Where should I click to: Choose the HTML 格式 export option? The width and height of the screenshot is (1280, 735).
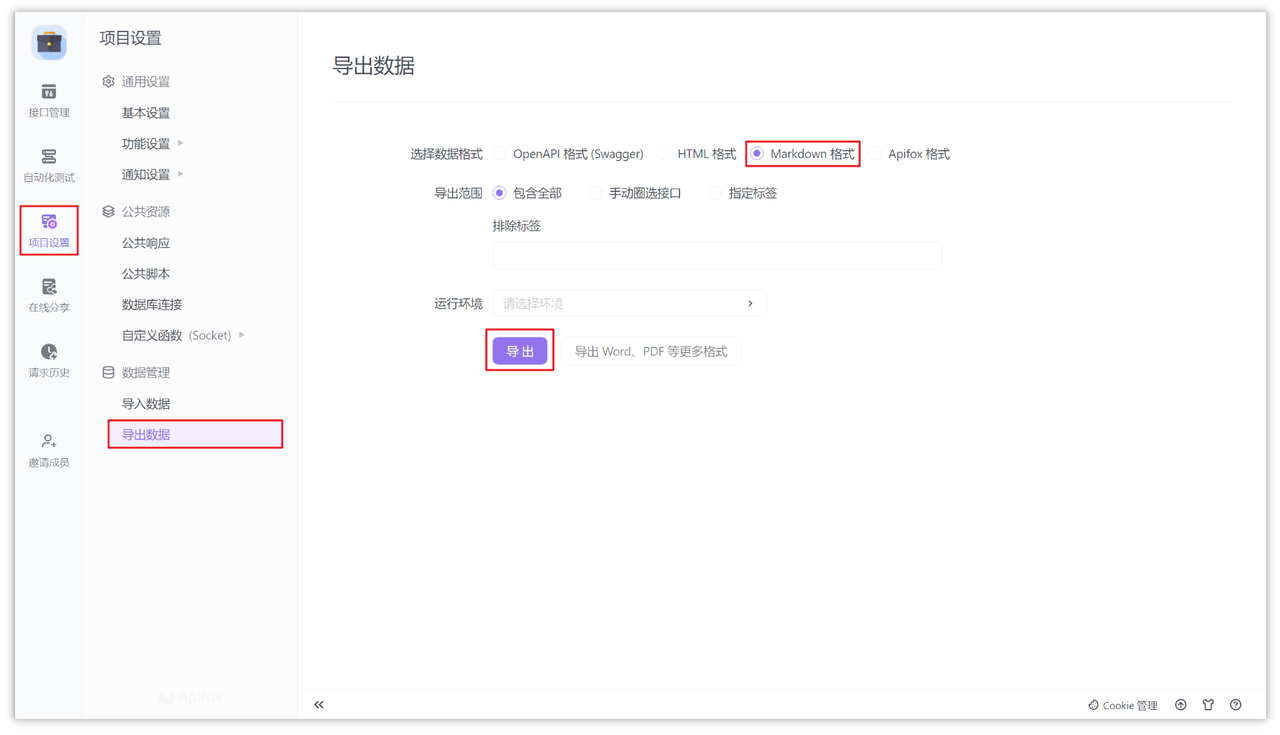coord(663,153)
